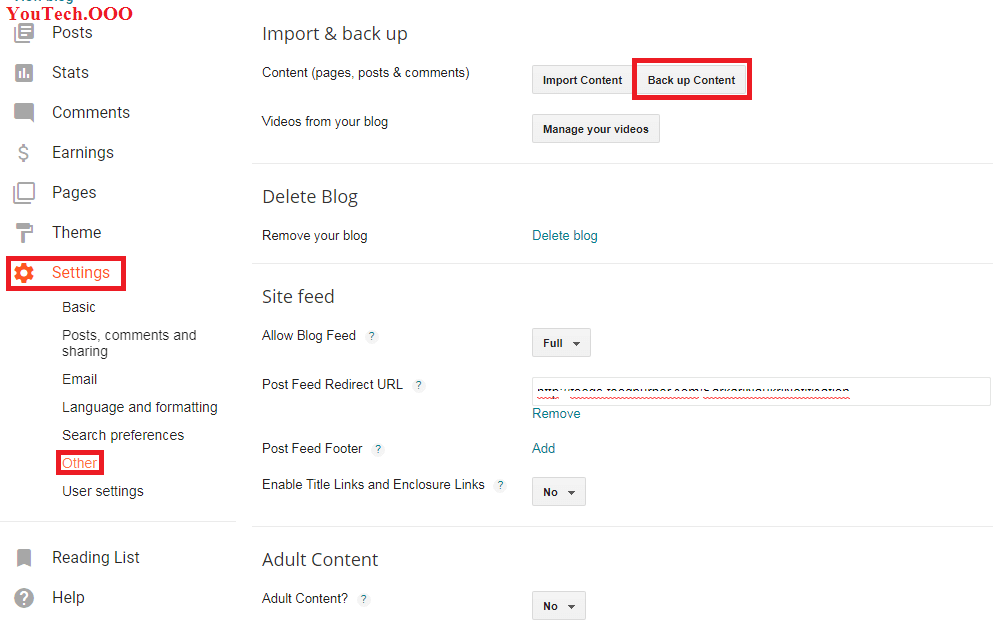The image size is (993, 636).
Task: Show help for Enable Title Links setting
Action: coord(500,485)
